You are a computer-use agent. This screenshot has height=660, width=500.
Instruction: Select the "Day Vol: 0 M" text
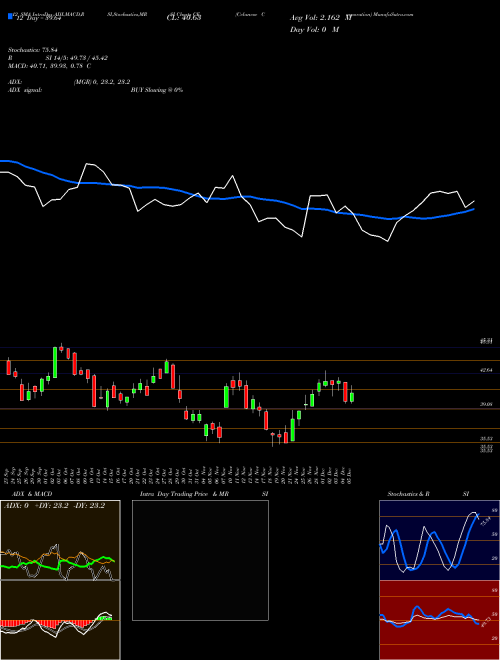314,30
